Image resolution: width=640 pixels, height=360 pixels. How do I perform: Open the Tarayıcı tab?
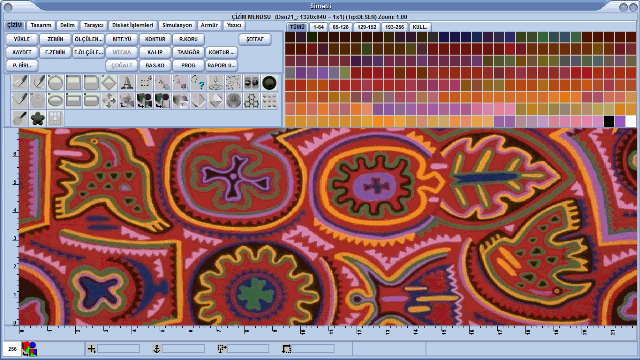click(x=93, y=25)
